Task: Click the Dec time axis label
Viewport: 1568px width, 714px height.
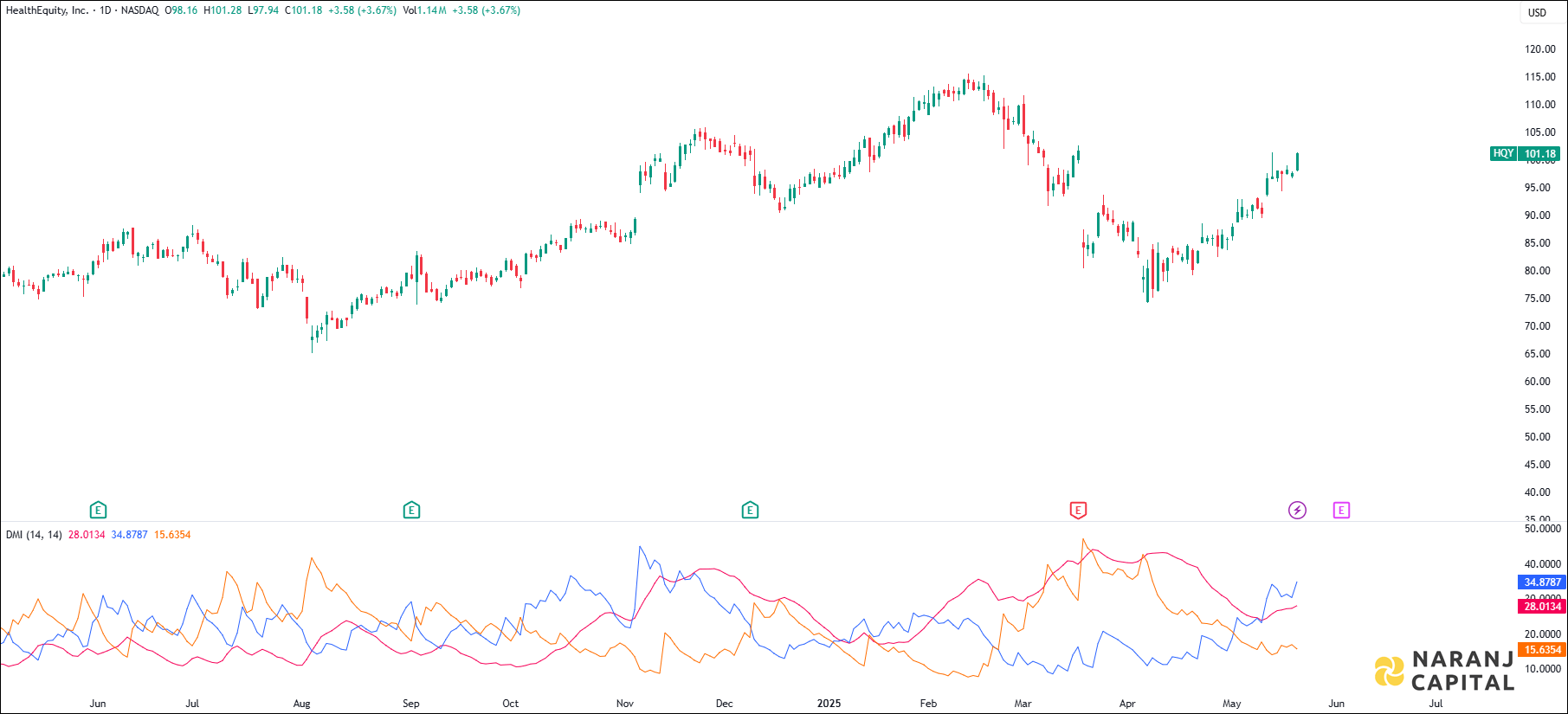Action: click(x=725, y=704)
